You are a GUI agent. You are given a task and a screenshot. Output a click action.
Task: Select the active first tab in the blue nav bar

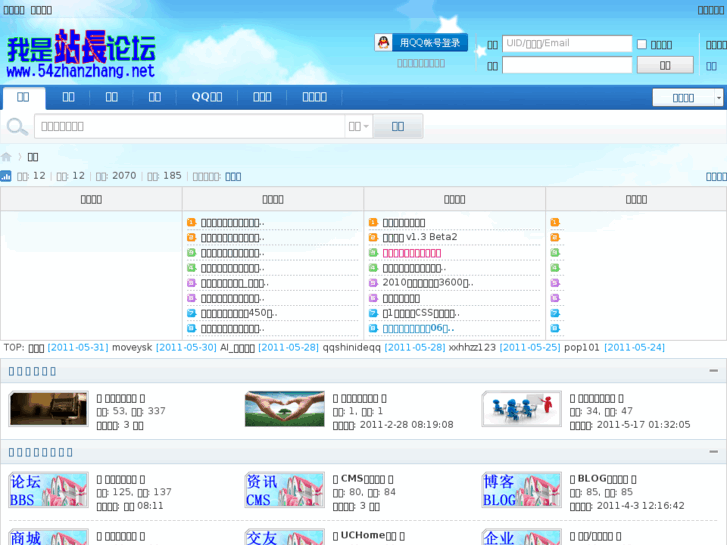click(24, 97)
